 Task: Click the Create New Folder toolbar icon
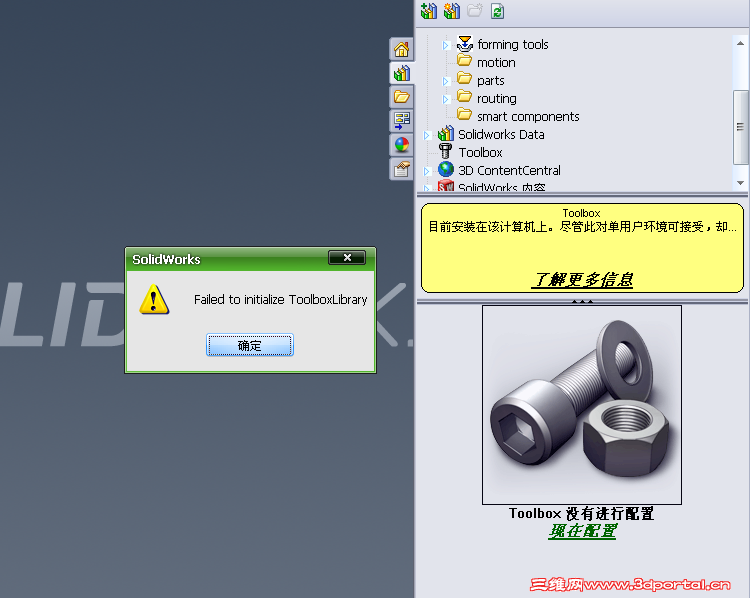coord(474,11)
